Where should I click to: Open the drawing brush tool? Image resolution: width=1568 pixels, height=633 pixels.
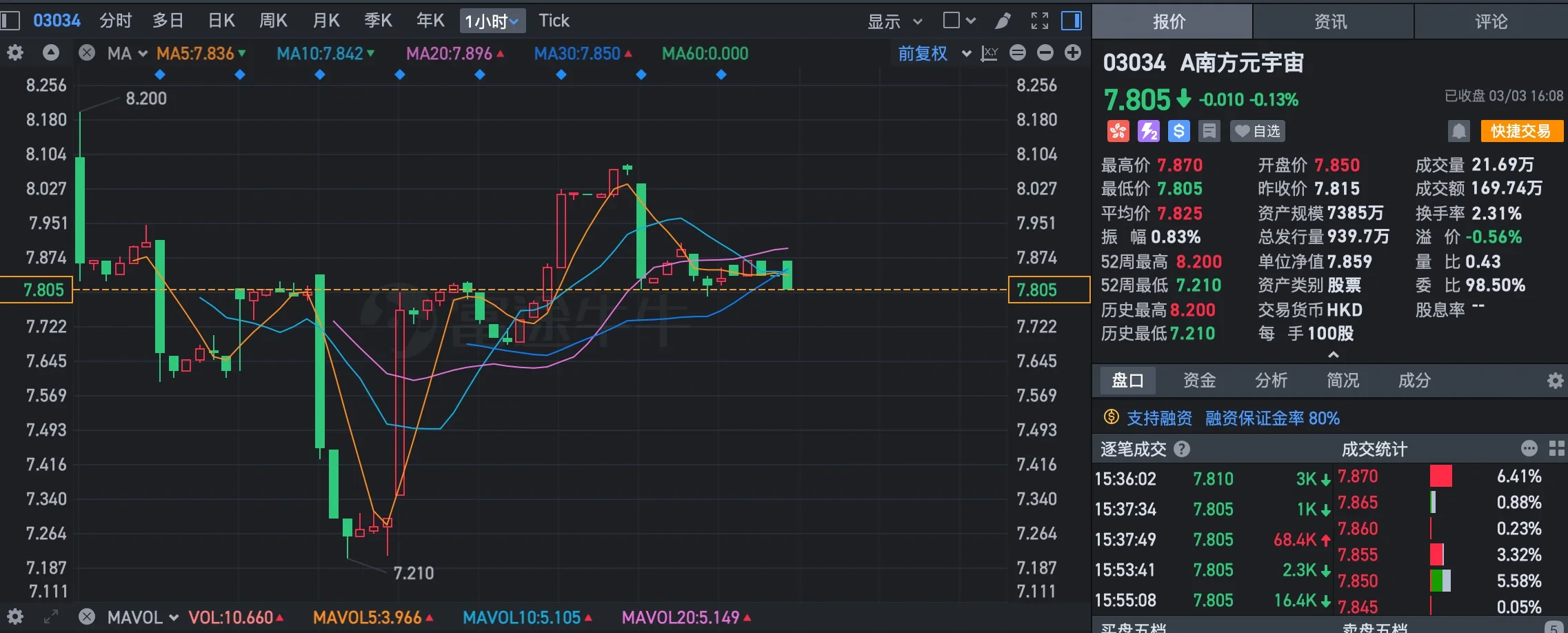tap(1003, 21)
